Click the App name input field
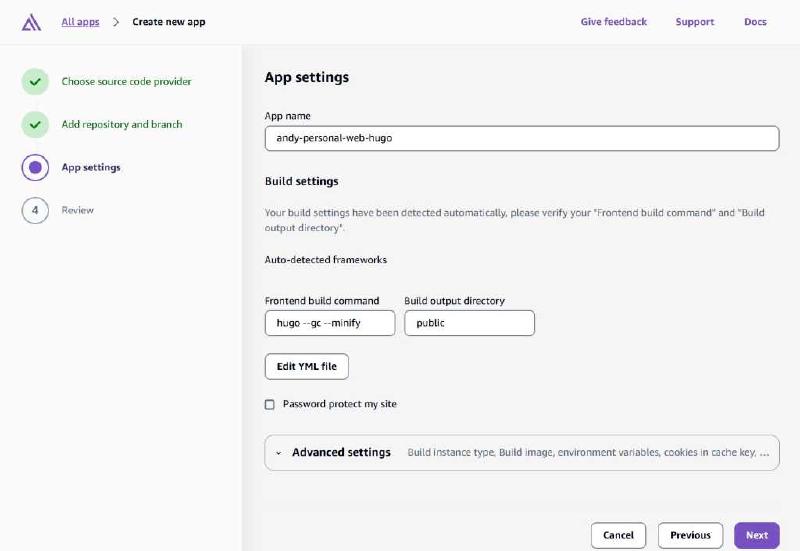 521,138
